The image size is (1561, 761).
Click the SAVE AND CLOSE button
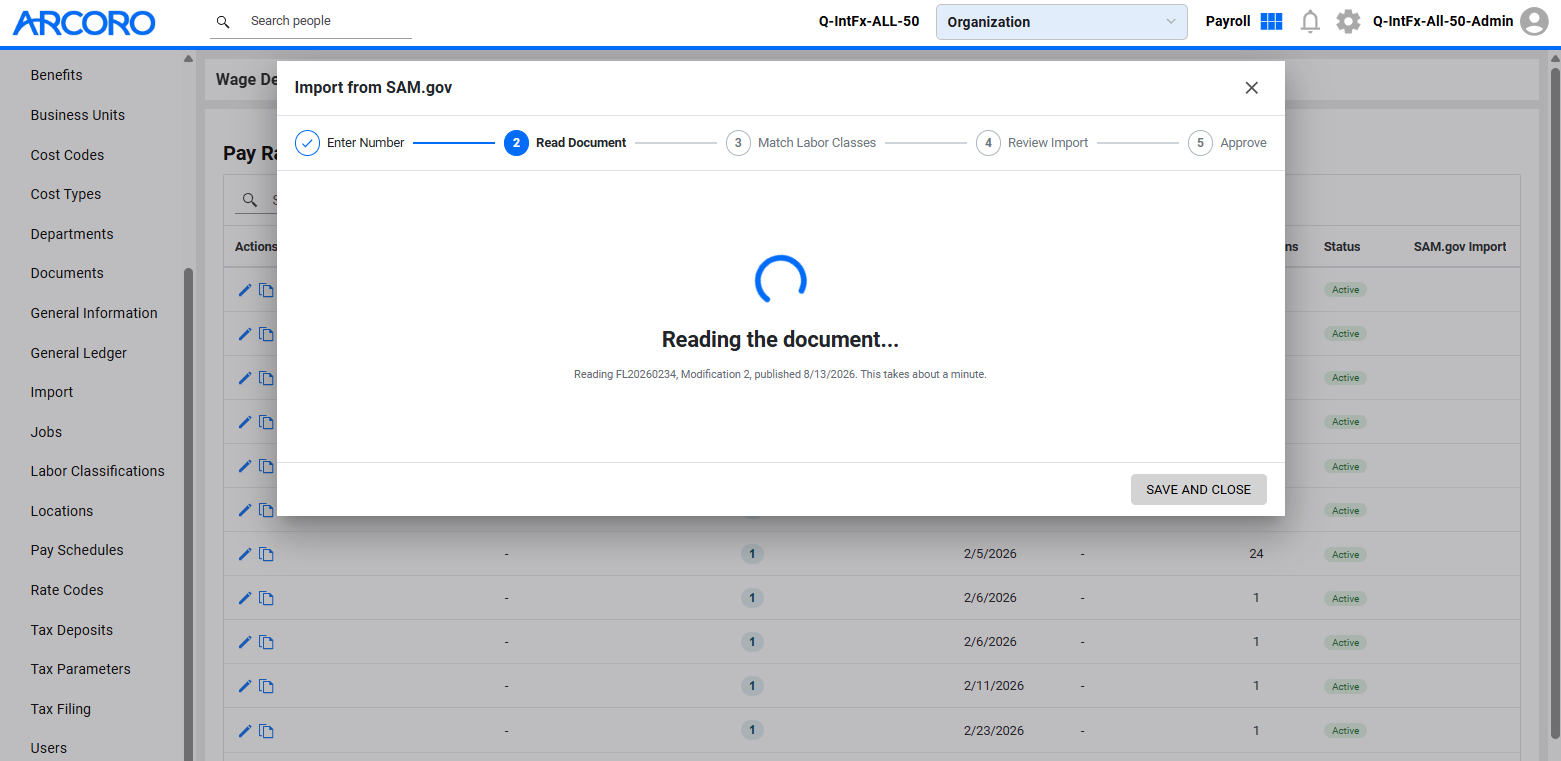coord(1198,490)
